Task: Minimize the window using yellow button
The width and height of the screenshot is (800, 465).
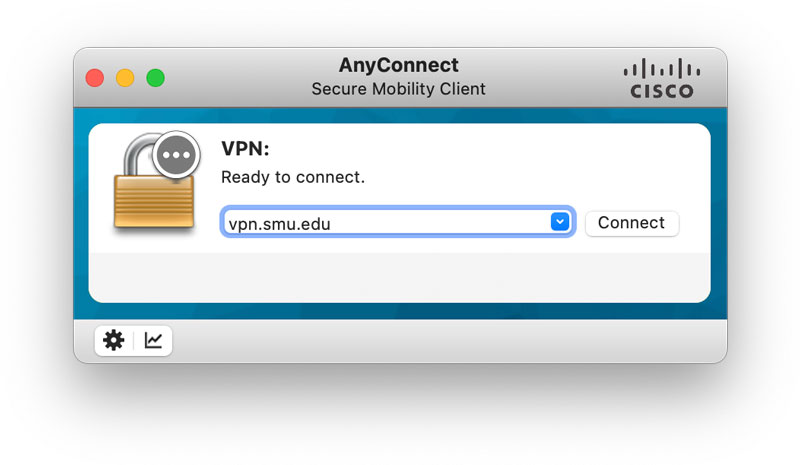Action: coord(125,78)
